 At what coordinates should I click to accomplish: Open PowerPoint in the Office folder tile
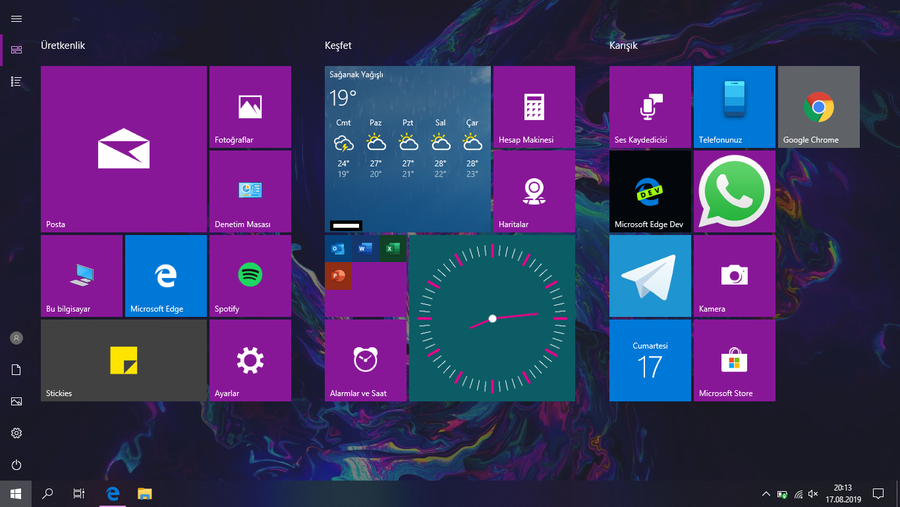[x=338, y=276]
